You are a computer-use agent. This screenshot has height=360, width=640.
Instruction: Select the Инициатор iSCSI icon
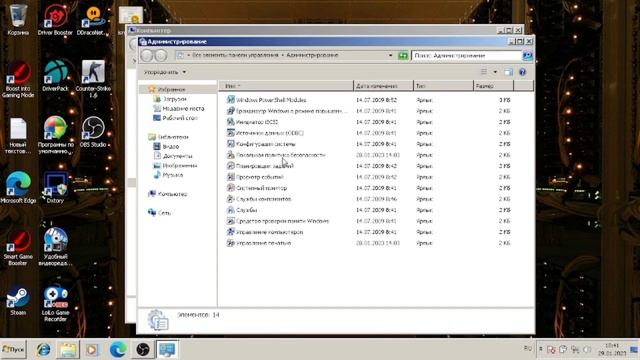(231, 122)
